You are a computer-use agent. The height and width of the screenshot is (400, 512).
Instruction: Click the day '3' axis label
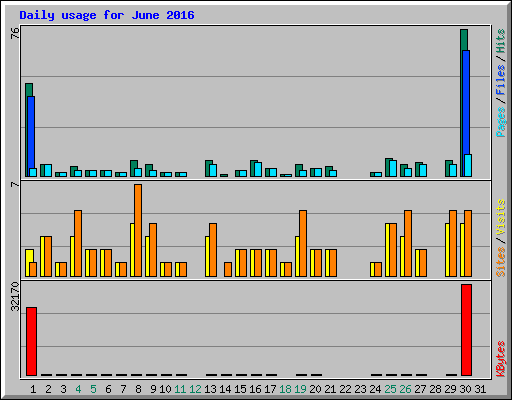pyautogui.click(x=63, y=389)
